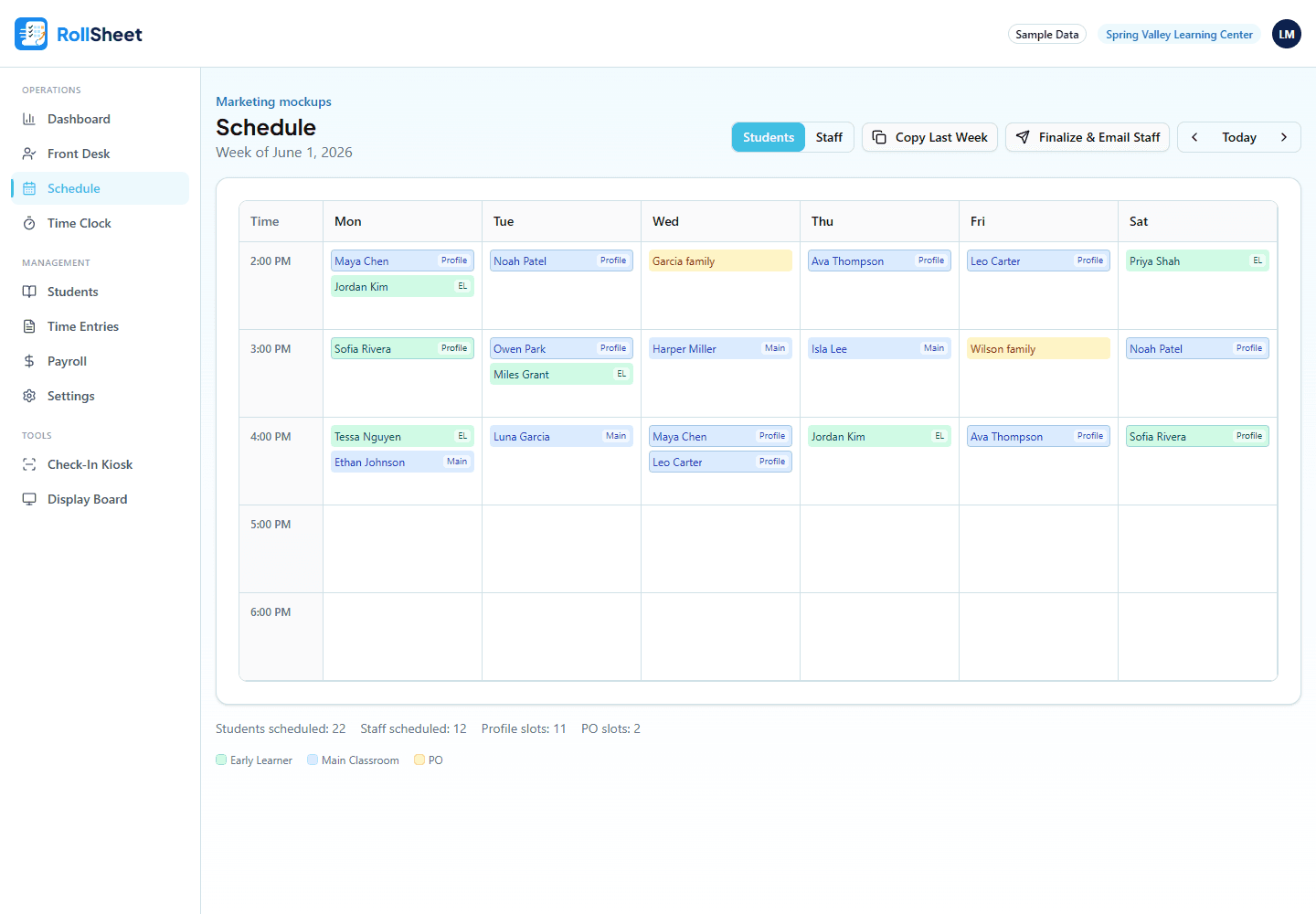The image size is (1316, 914).
Task: Open the LM user avatar menu
Action: (x=1287, y=34)
